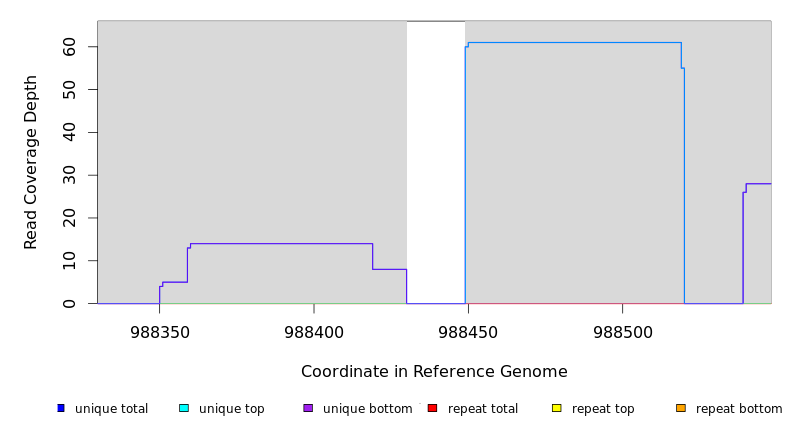The image size is (792, 432).
Task: Click the white unshaded gap in the plot
Action: [436, 160]
